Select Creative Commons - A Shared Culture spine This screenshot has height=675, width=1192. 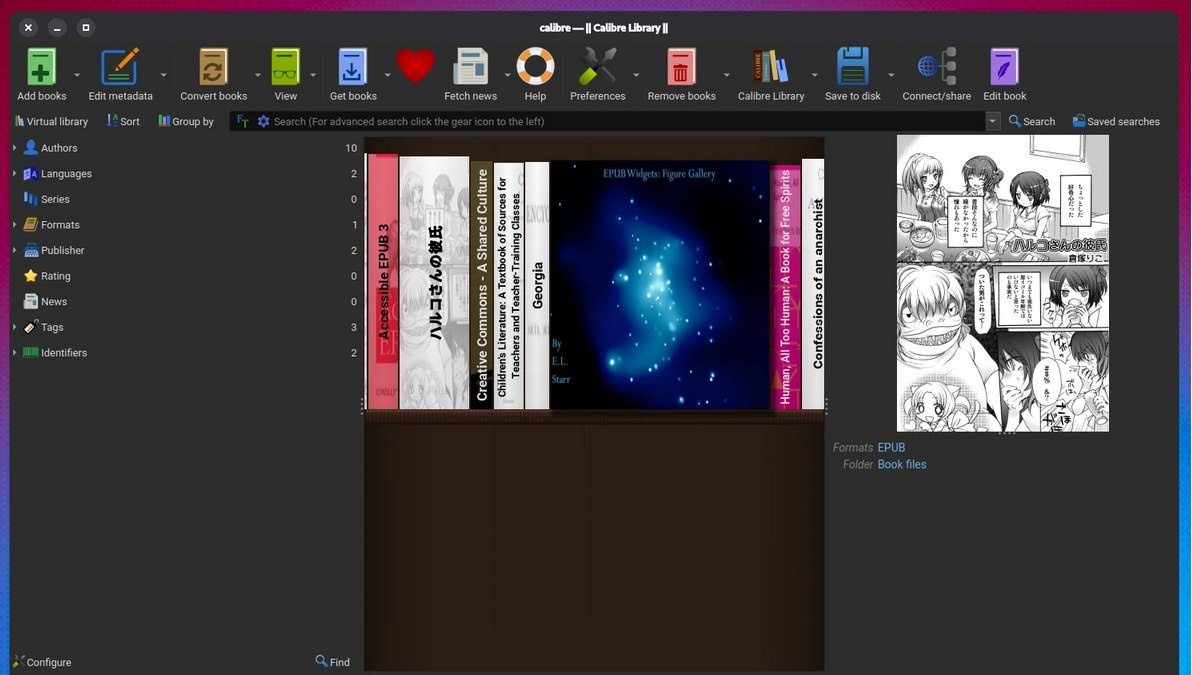pyautogui.click(x=481, y=285)
